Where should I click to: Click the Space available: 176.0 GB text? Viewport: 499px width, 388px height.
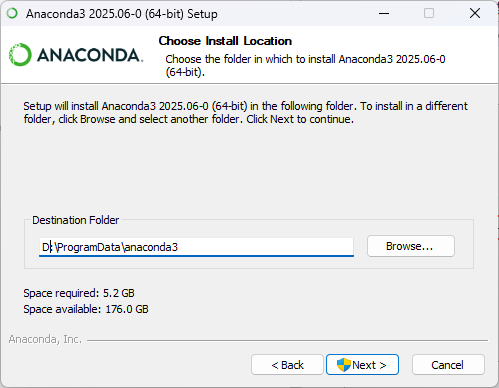86,309
